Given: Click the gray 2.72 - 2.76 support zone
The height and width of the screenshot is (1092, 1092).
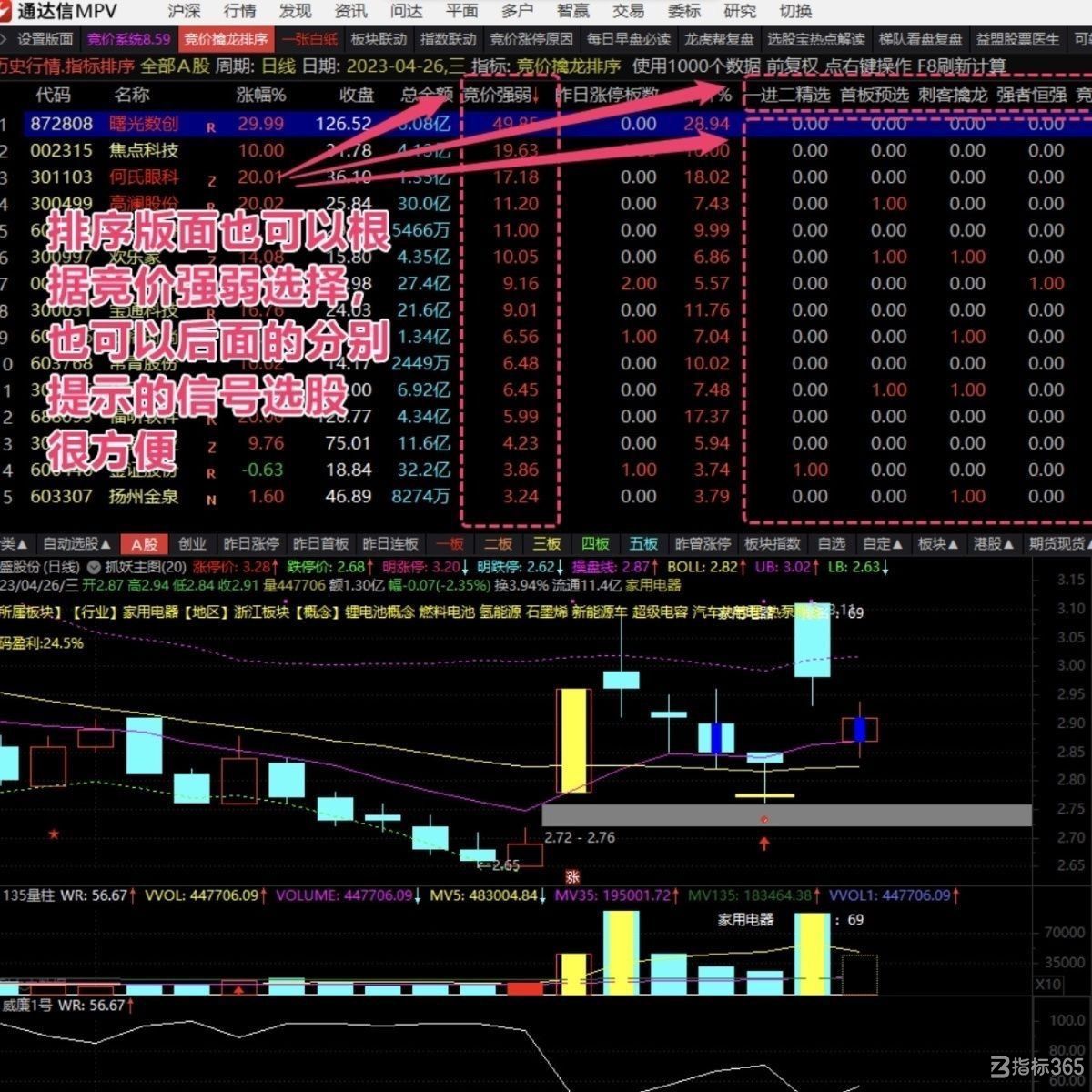Looking at the screenshot, I should (787, 814).
